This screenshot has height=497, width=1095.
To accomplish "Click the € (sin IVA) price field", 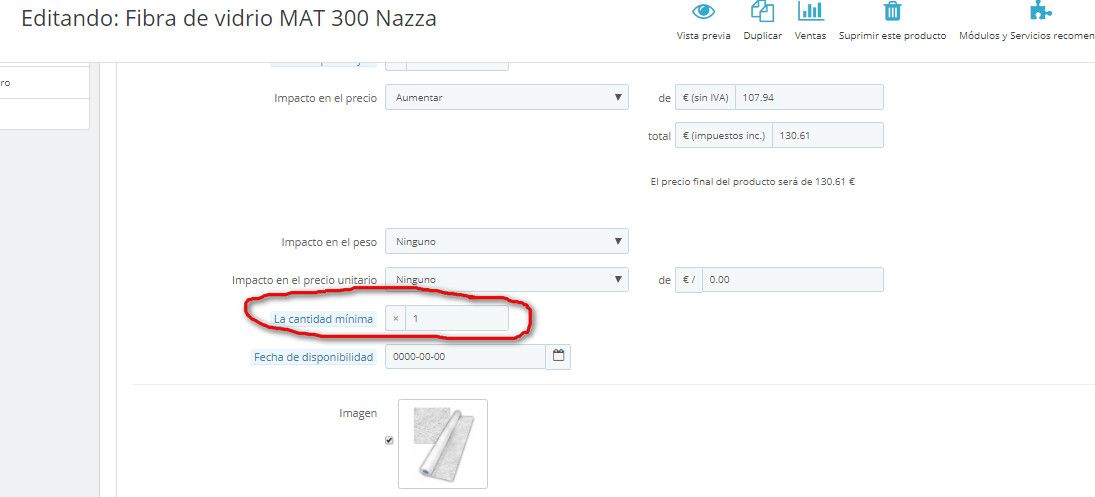I will click(x=809, y=98).
